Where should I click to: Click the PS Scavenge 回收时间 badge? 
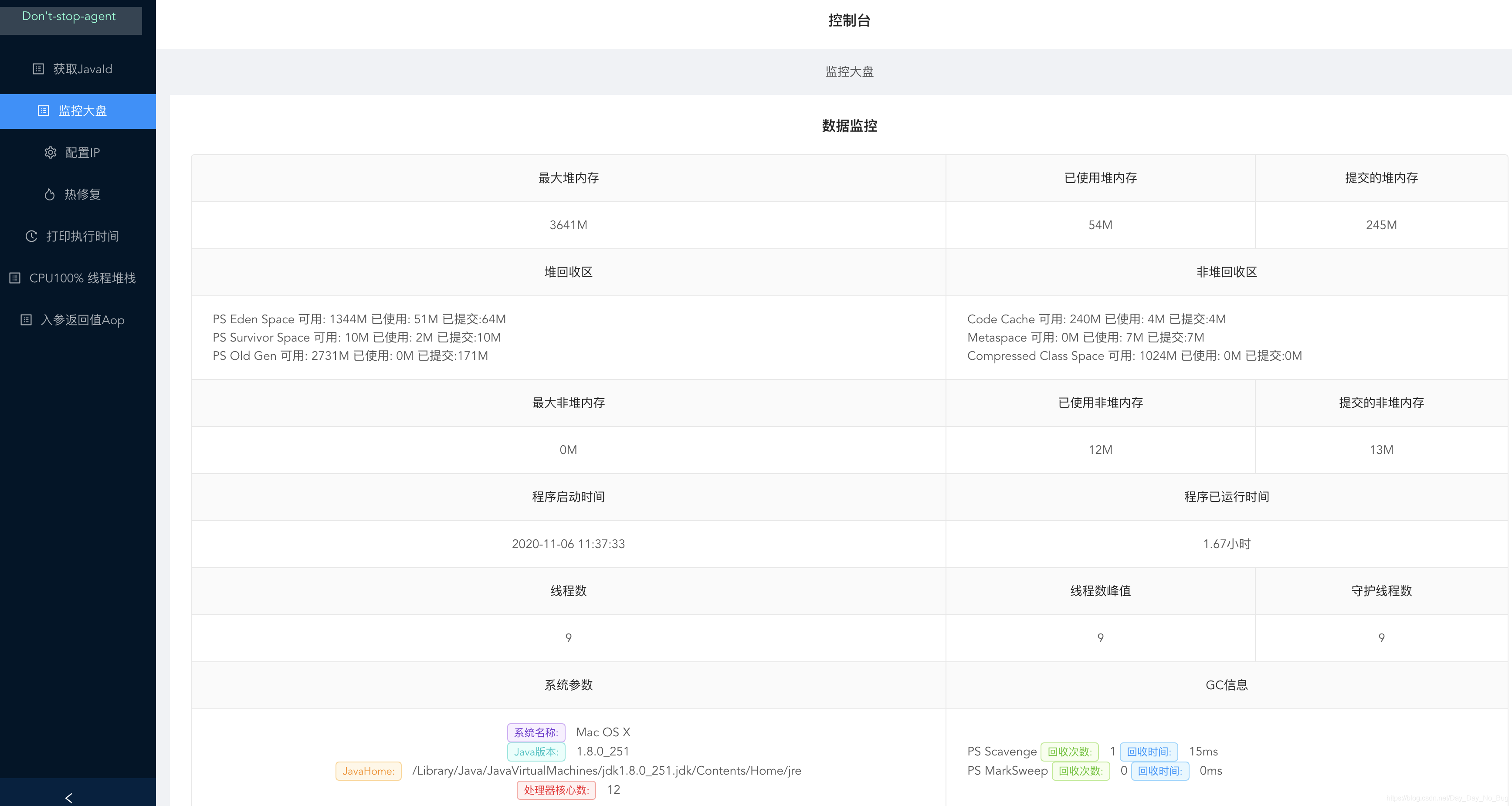coord(1149,752)
